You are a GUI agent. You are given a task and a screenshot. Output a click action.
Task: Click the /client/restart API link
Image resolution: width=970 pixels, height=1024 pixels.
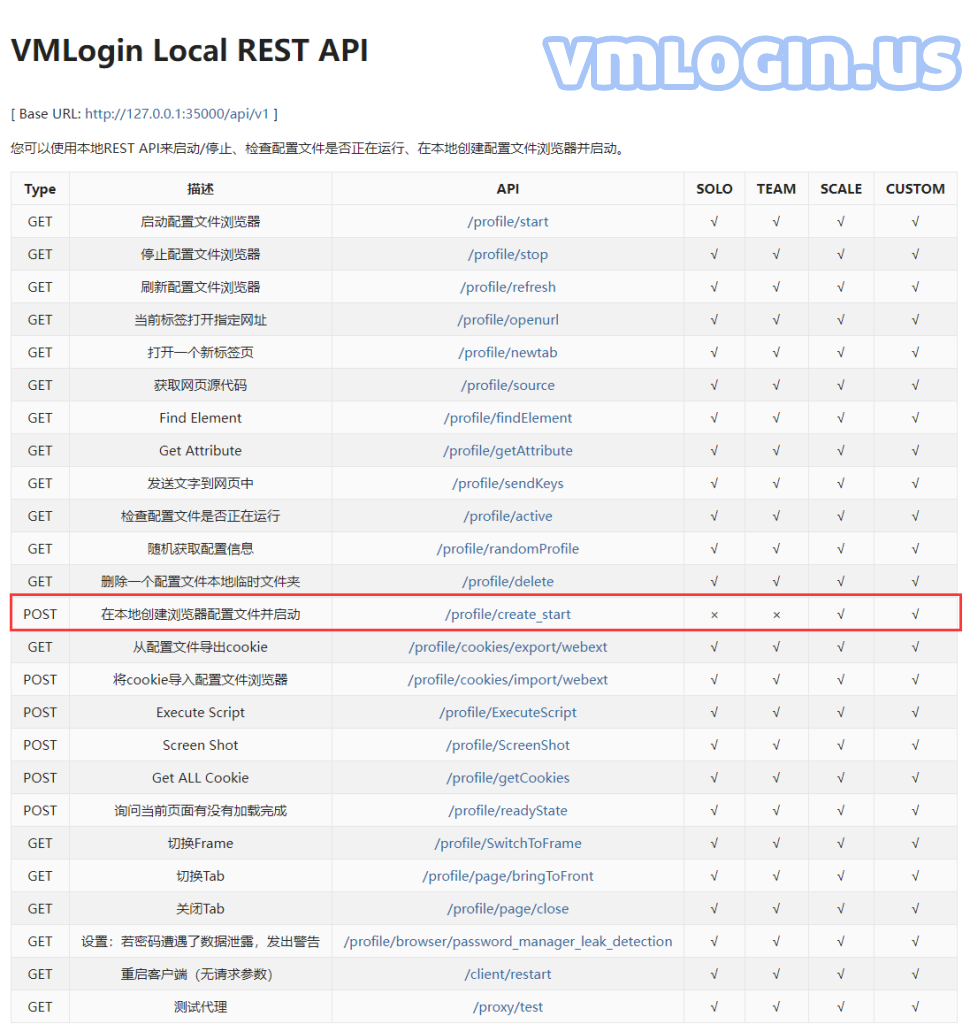point(508,974)
